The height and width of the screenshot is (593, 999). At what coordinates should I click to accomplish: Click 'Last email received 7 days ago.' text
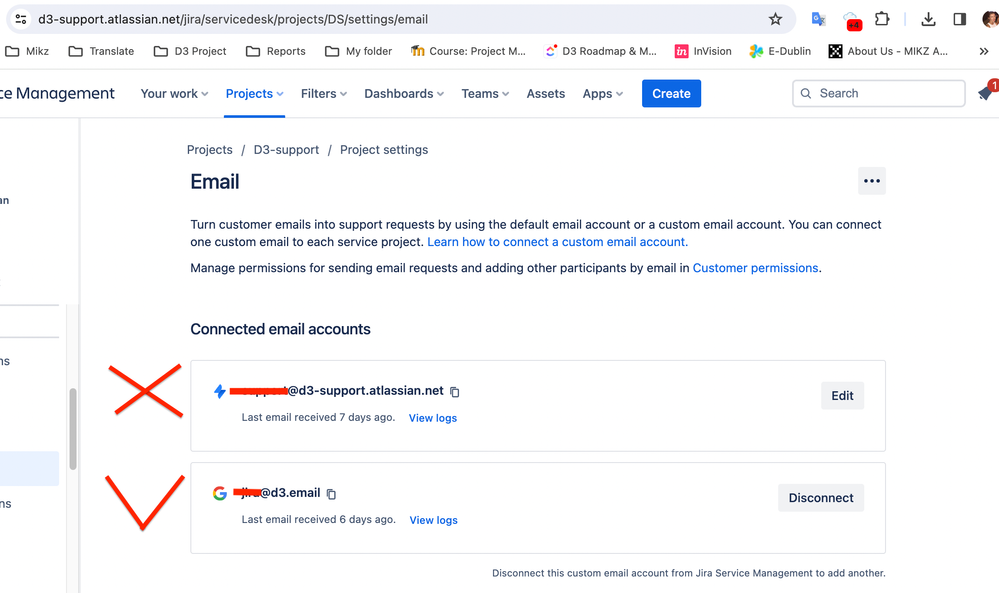(x=318, y=417)
